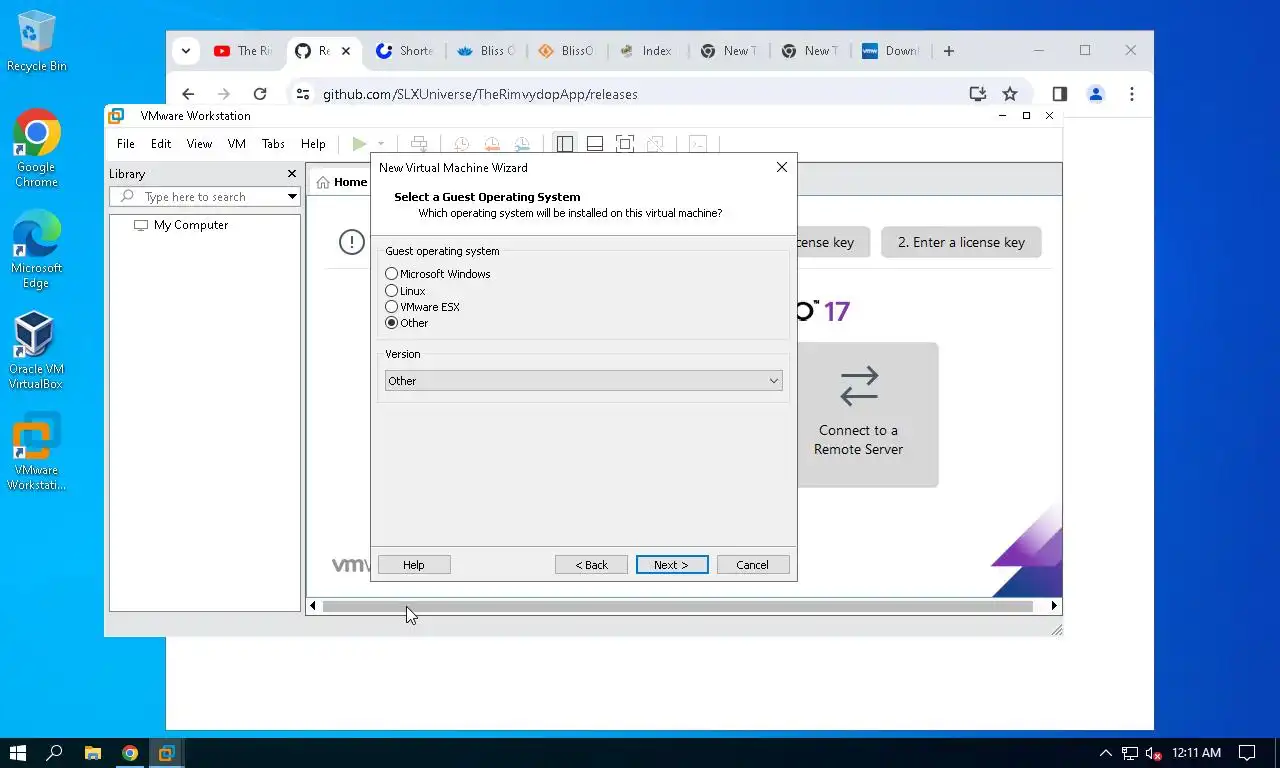
Task: Switch to the YouTube tab in Chrome
Action: pos(243,51)
